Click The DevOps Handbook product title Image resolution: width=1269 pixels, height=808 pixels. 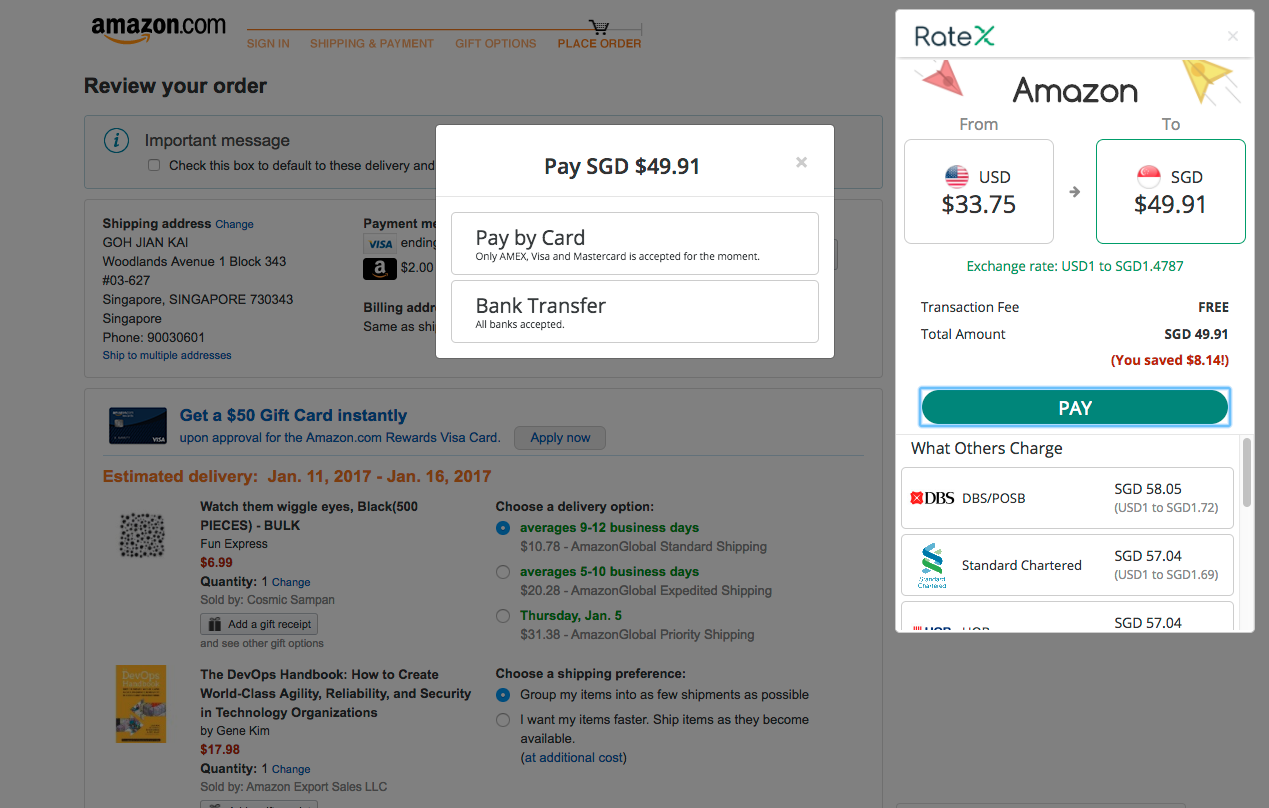[x=335, y=694]
